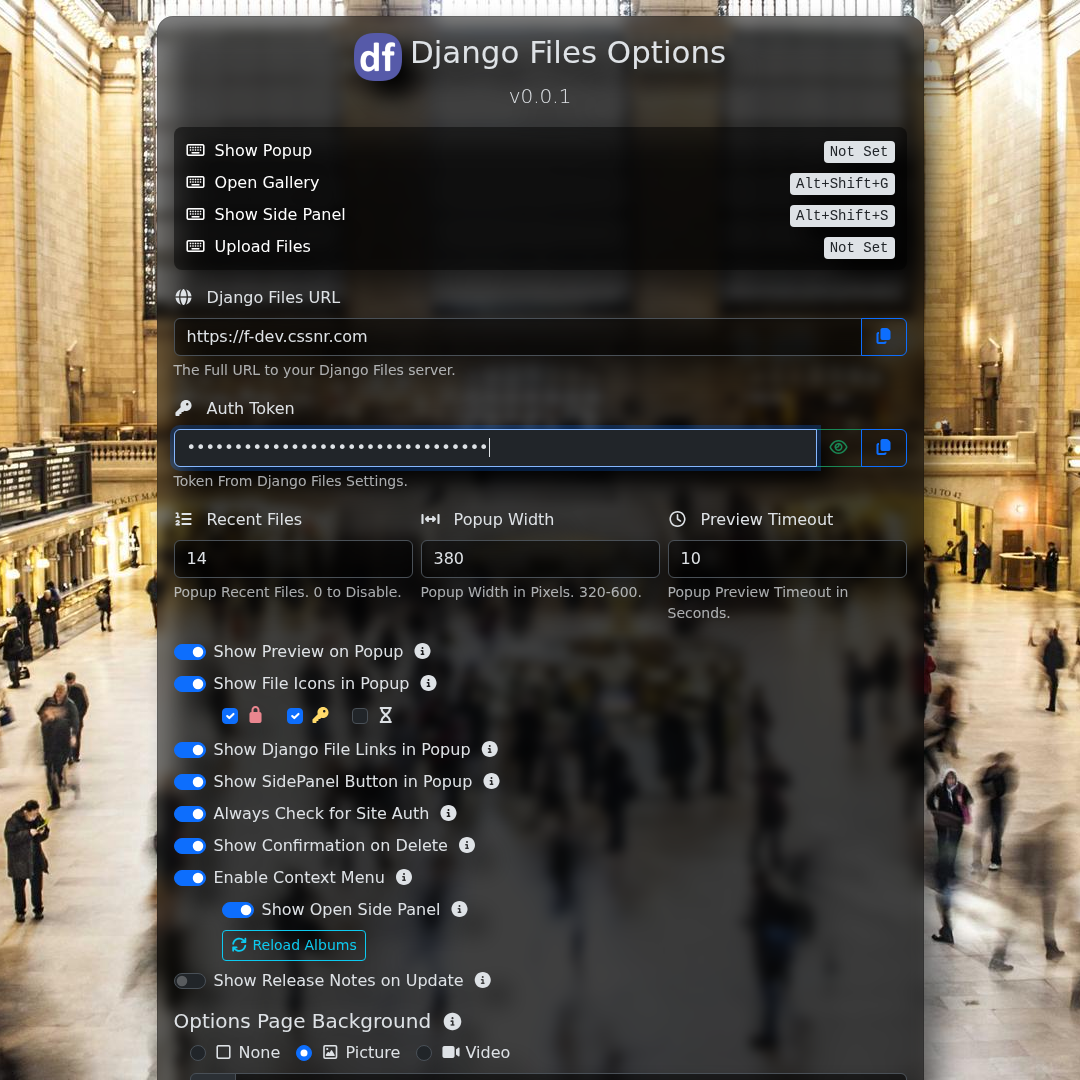Click the Popup Width input field
Viewport: 1080px width, 1080px height.
[x=540, y=559]
